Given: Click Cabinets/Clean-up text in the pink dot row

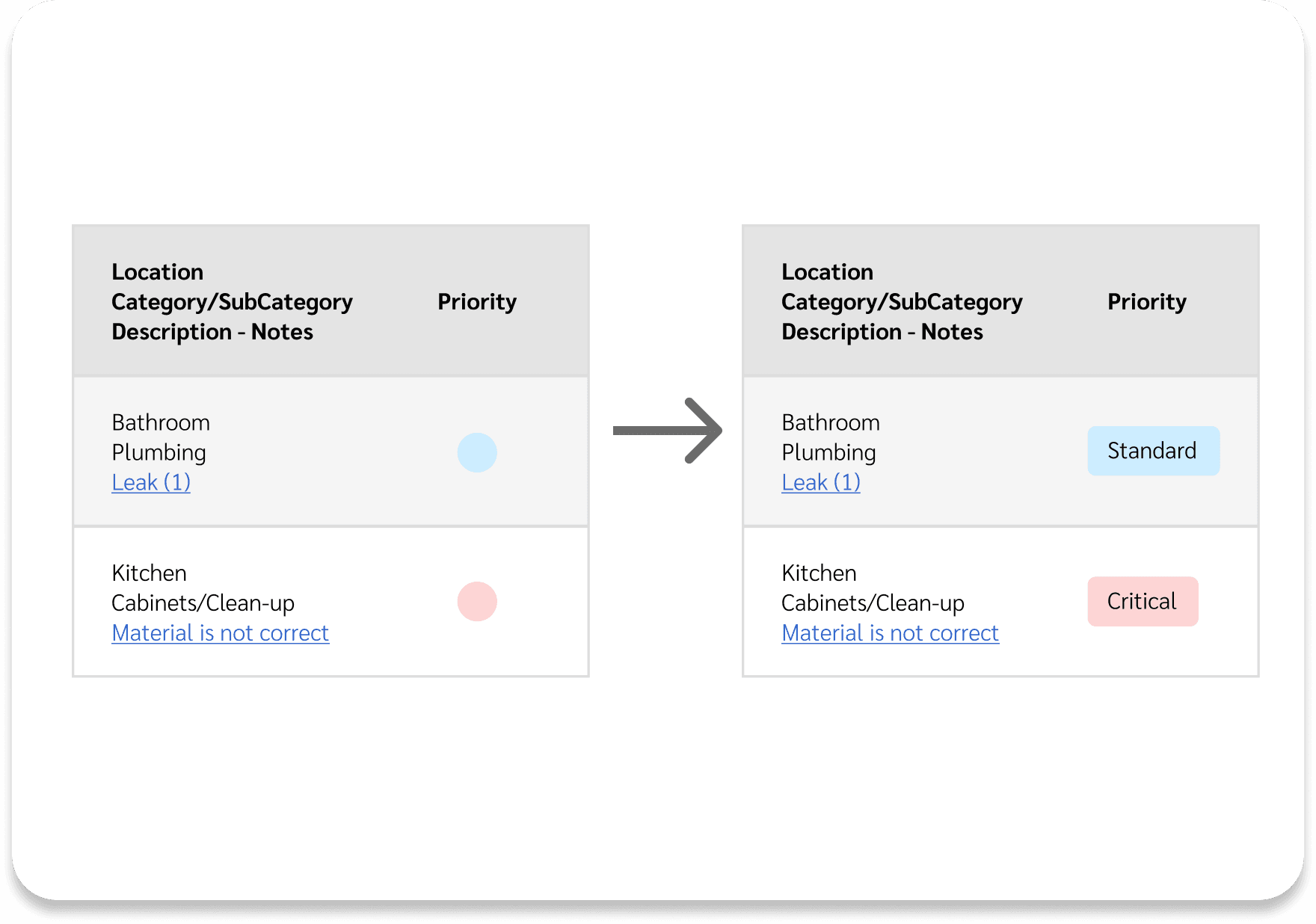Looking at the screenshot, I should click(x=203, y=603).
